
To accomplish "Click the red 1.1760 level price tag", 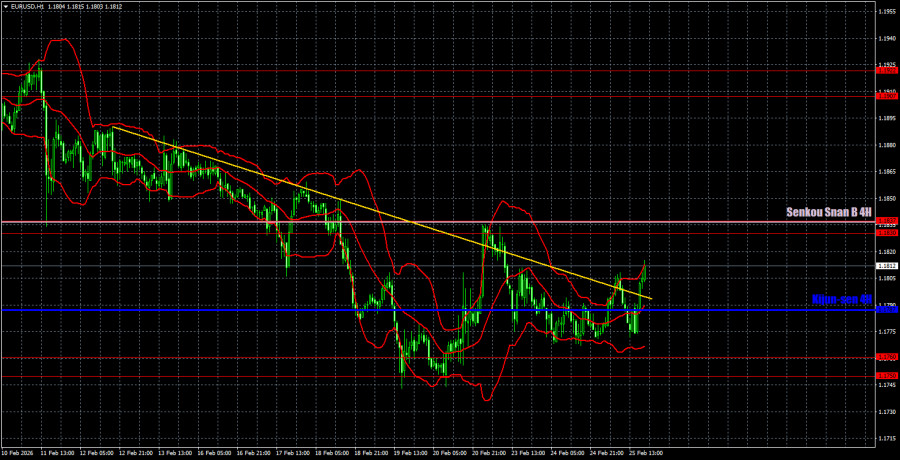I will (x=887, y=357).
